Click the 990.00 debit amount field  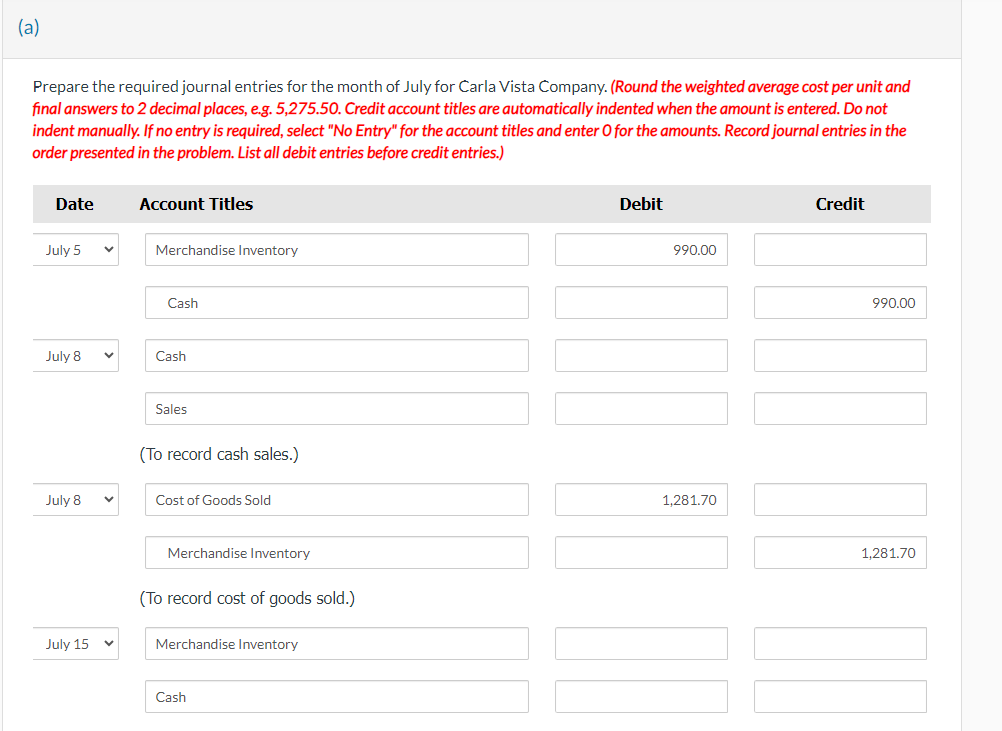click(x=640, y=249)
